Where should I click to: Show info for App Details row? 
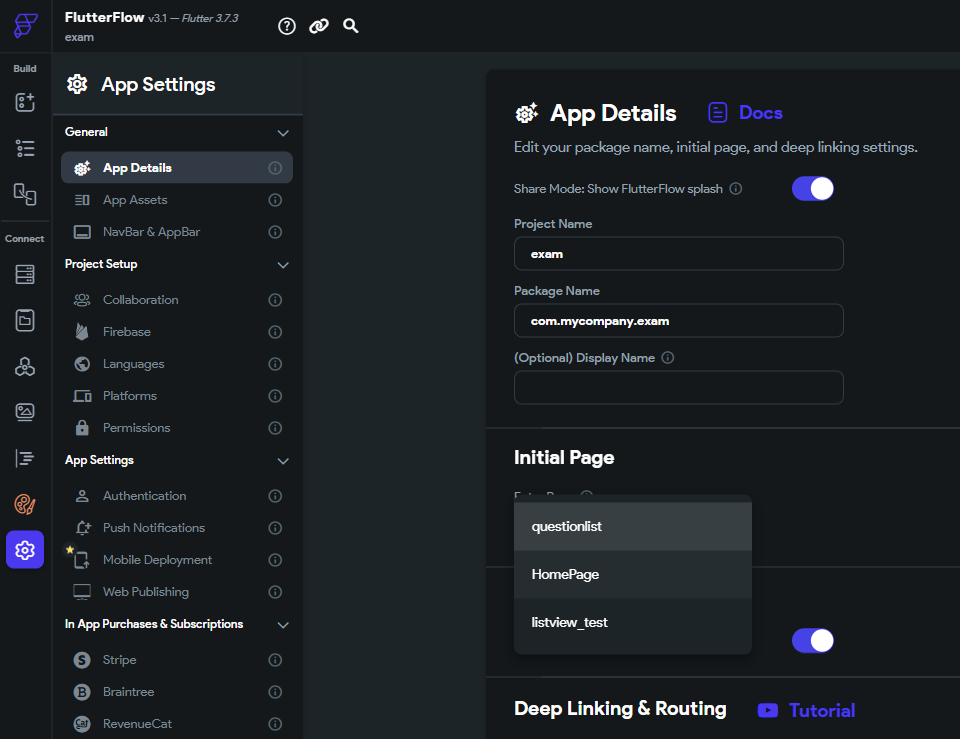(x=276, y=168)
